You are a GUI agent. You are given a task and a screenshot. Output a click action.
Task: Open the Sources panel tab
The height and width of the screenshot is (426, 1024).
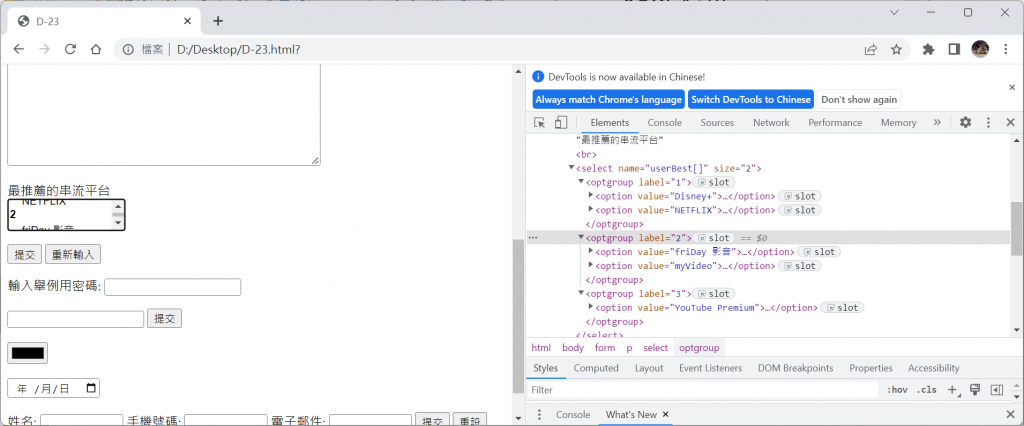717,122
